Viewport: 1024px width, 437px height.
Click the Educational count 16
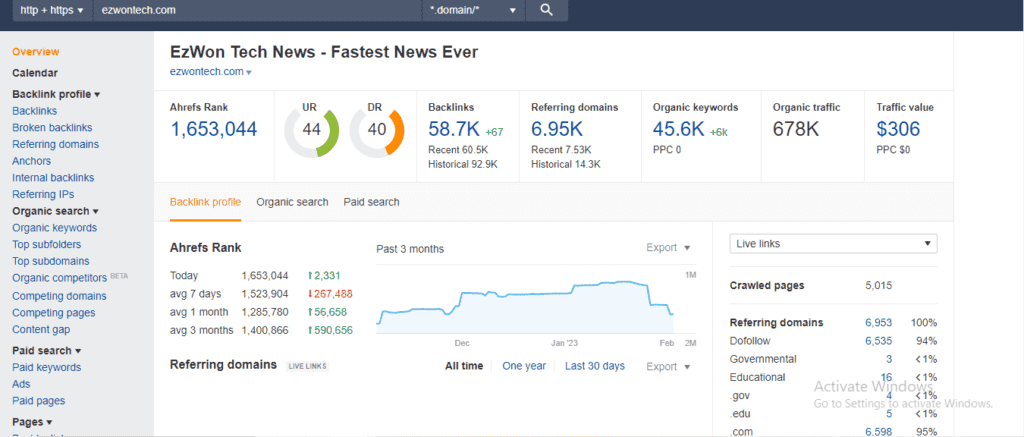click(x=886, y=377)
